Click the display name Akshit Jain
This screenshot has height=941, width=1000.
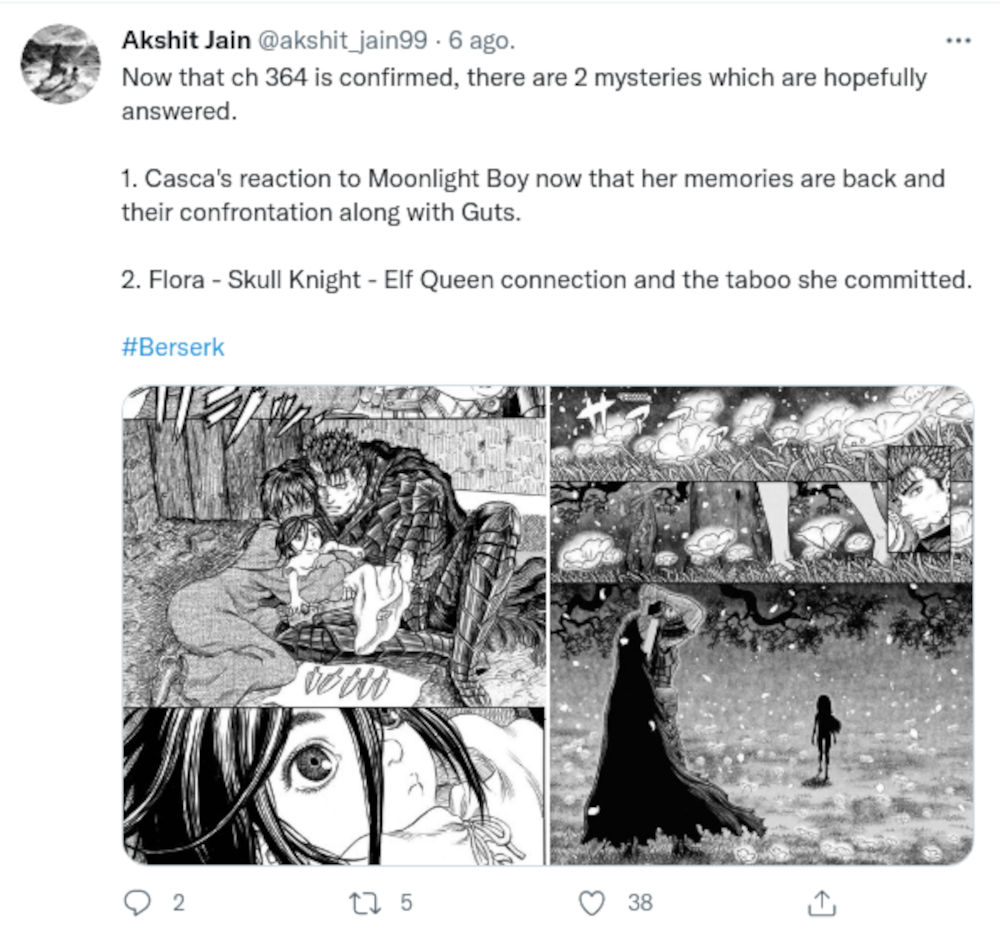186,40
